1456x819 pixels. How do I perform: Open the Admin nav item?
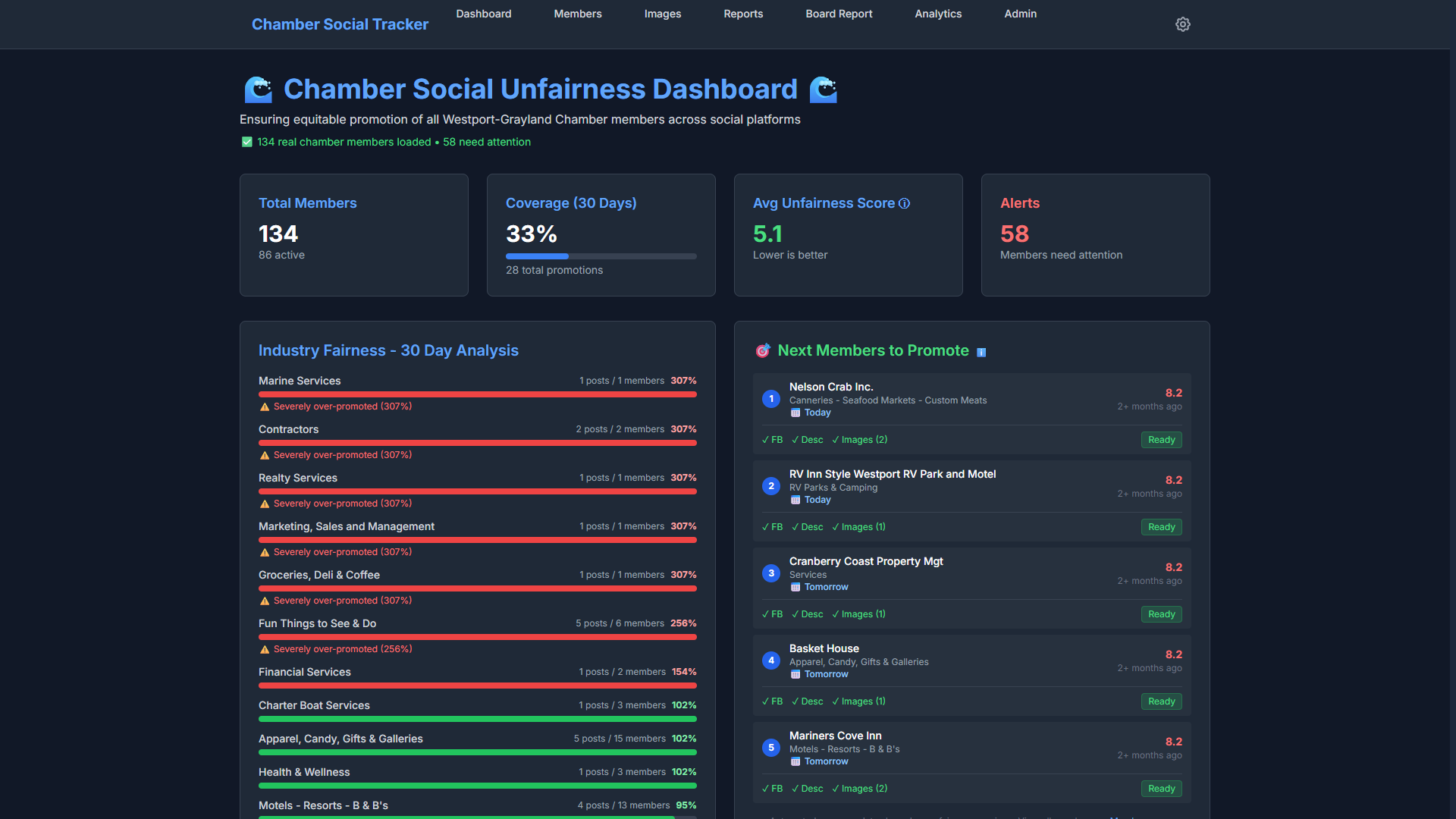point(1021,14)
